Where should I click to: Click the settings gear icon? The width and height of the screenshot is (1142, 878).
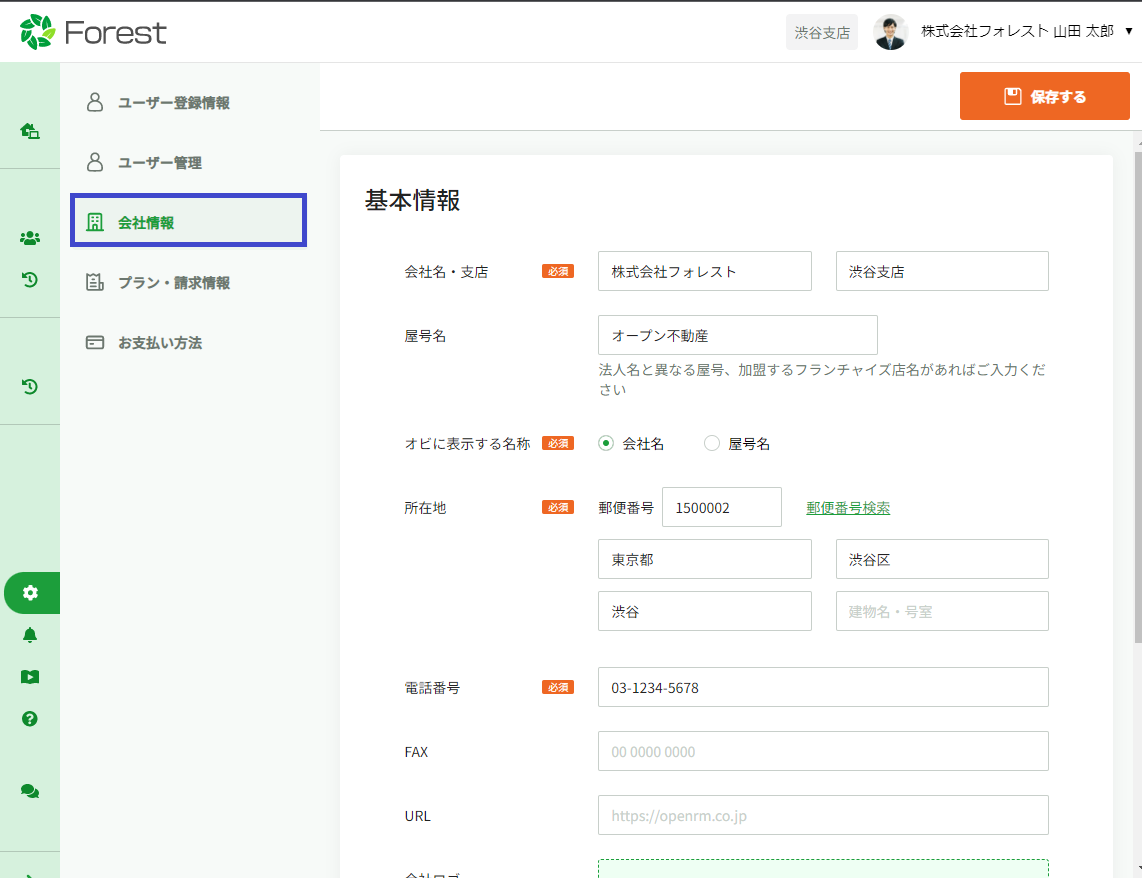point(30,593)
